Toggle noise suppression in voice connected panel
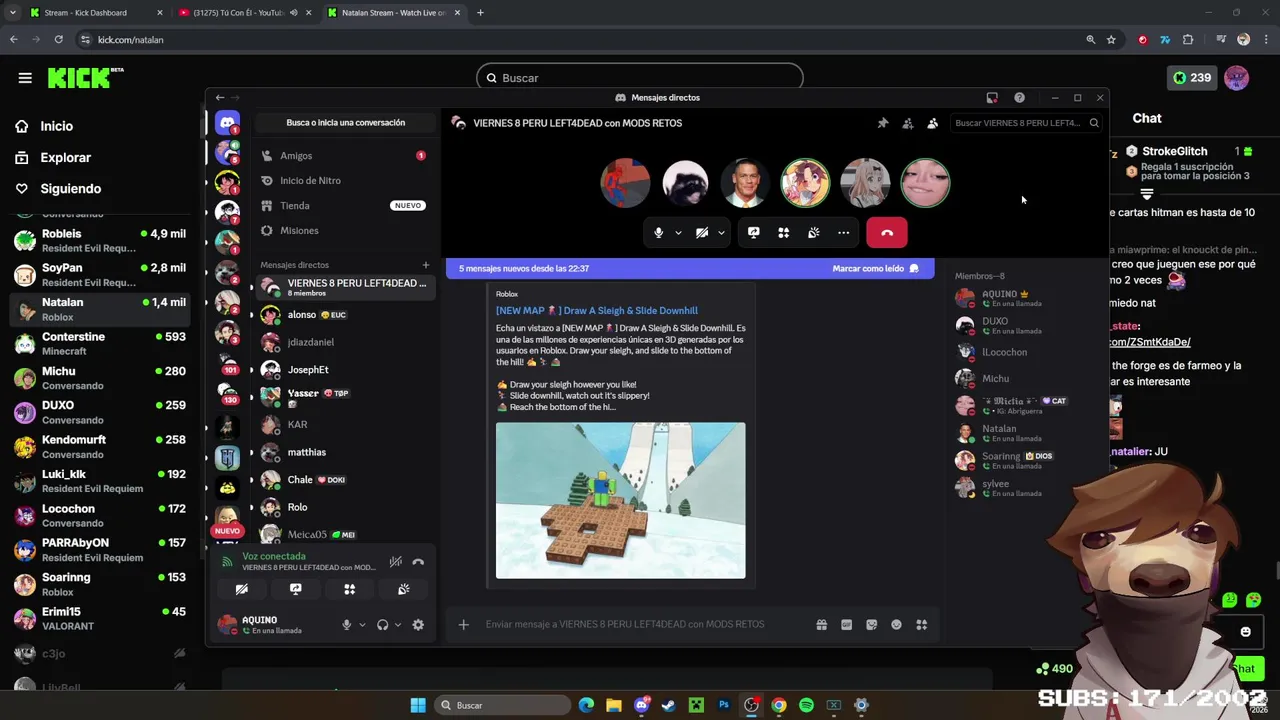This screenshot has height=720, width=1280. 396,562
